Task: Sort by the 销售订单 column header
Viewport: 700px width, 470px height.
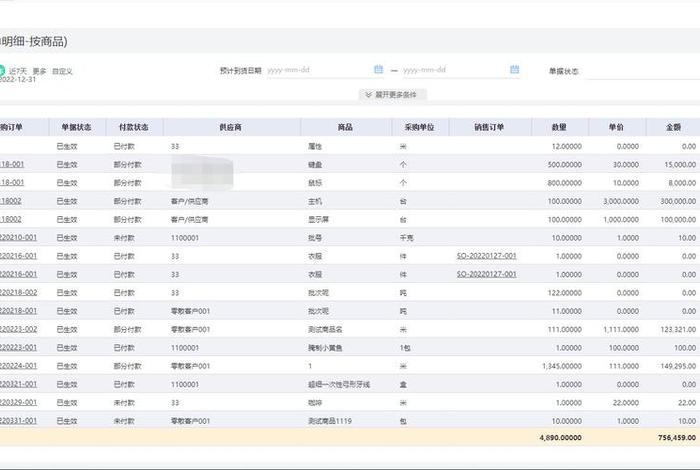Action: tap(489, 127)
